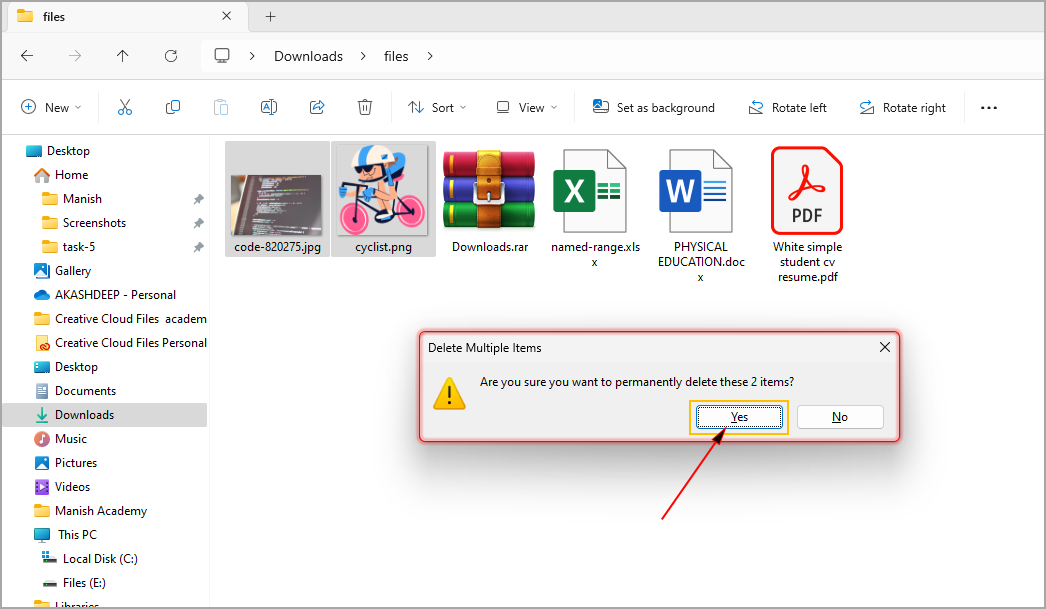This screenshot has height=609, width=1046.
Task: Expand the Sort options dropdown
Action: pyautogui.click(x=437, y=108)
